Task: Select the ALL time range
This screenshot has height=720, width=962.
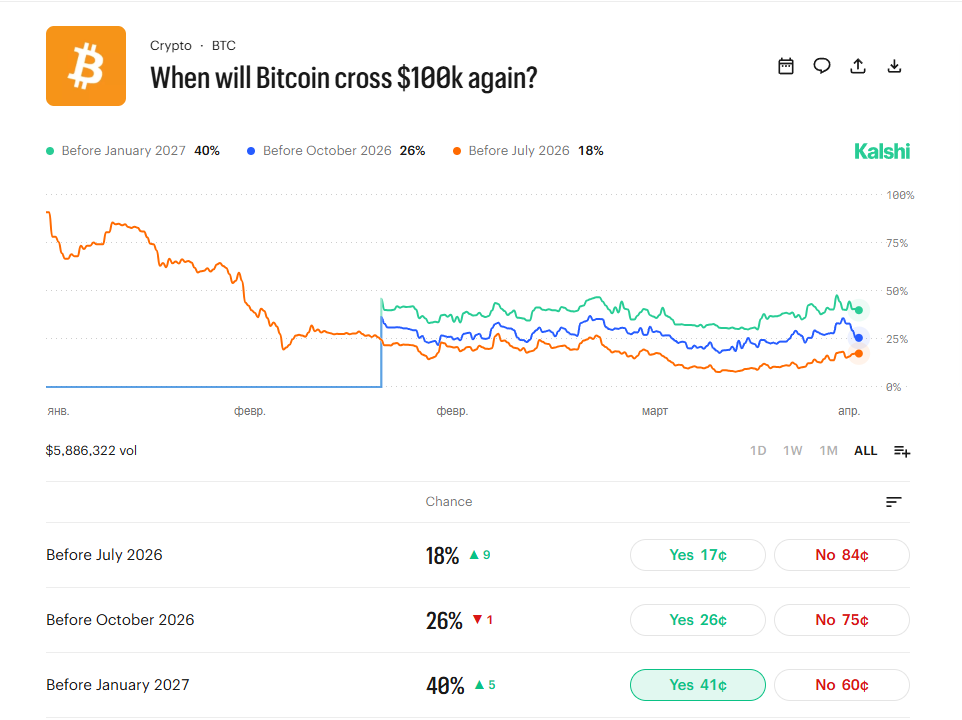Action: [865, 451]
